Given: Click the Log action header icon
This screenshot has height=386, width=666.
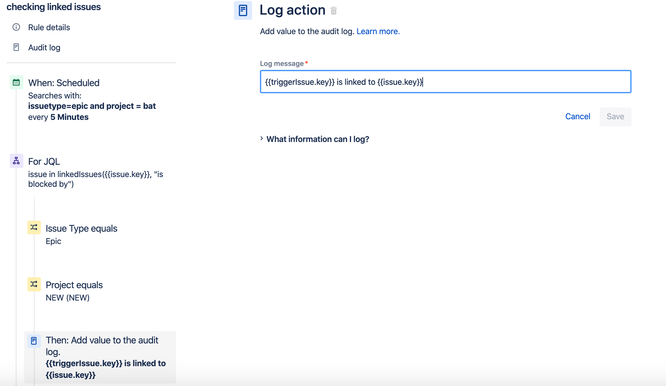Looking at the screenshot, I should 243,11.
